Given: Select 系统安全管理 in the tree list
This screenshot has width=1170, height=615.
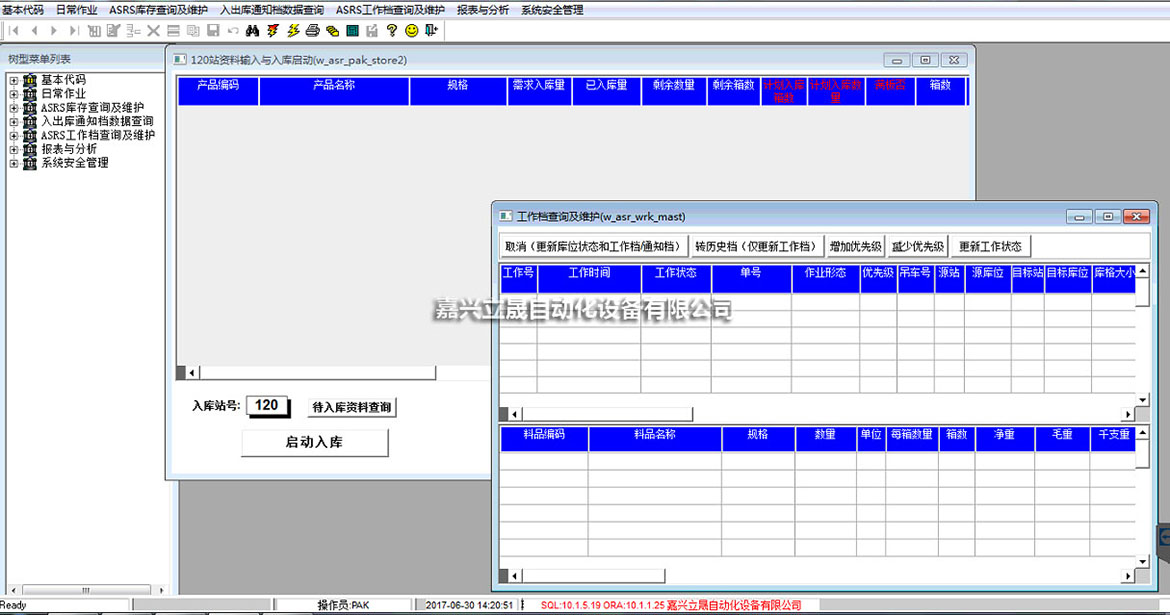Looking at the screenshot, I should pos(74,163).
